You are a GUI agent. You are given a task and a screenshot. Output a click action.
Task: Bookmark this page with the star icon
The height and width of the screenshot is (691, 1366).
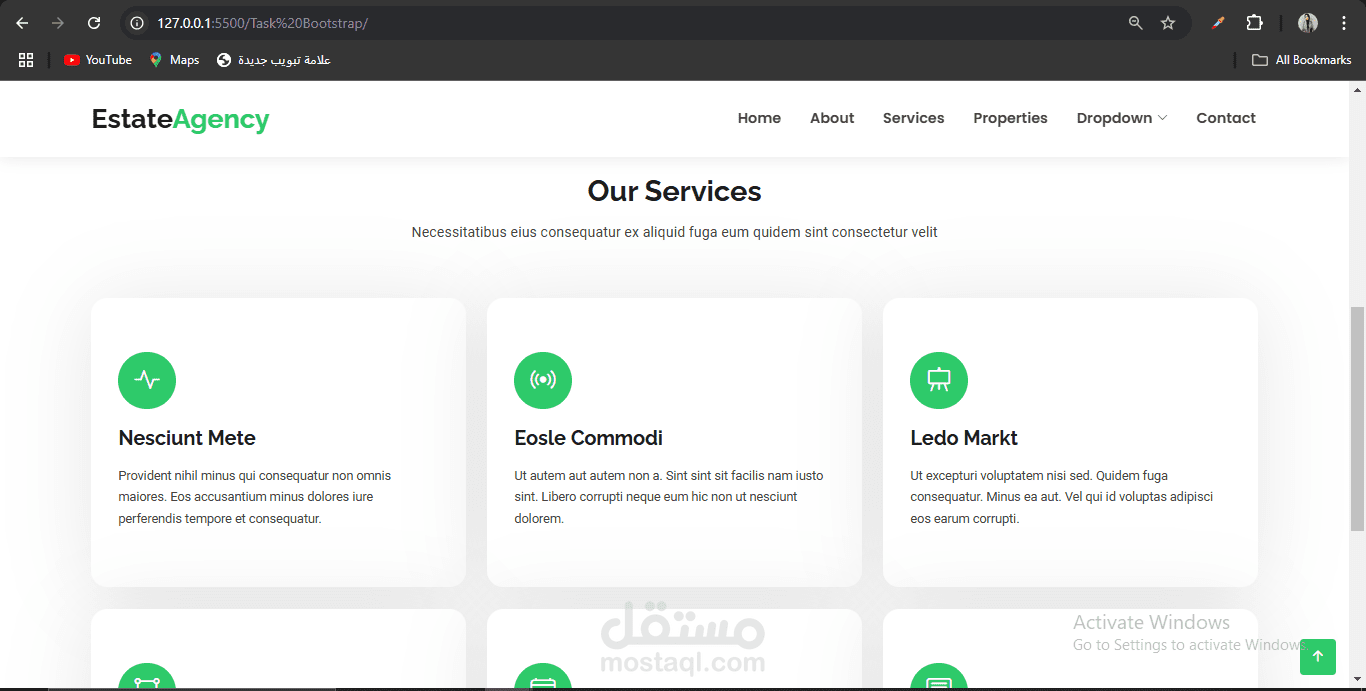point(1168,23)
